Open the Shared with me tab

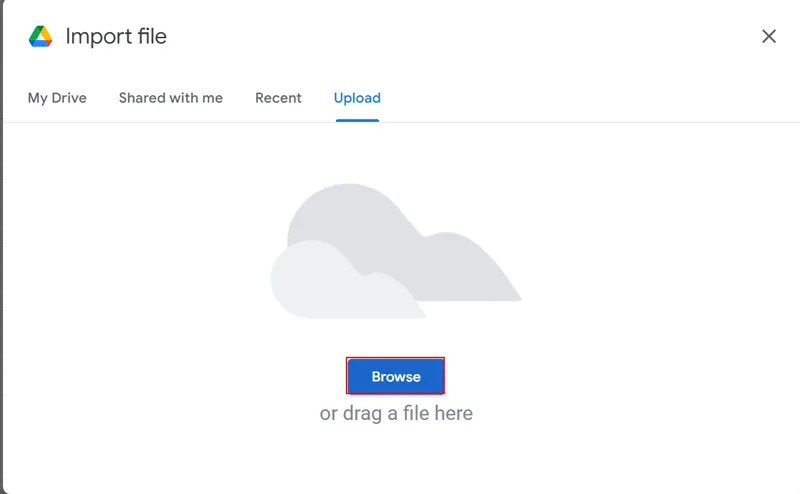coord(170,98)
